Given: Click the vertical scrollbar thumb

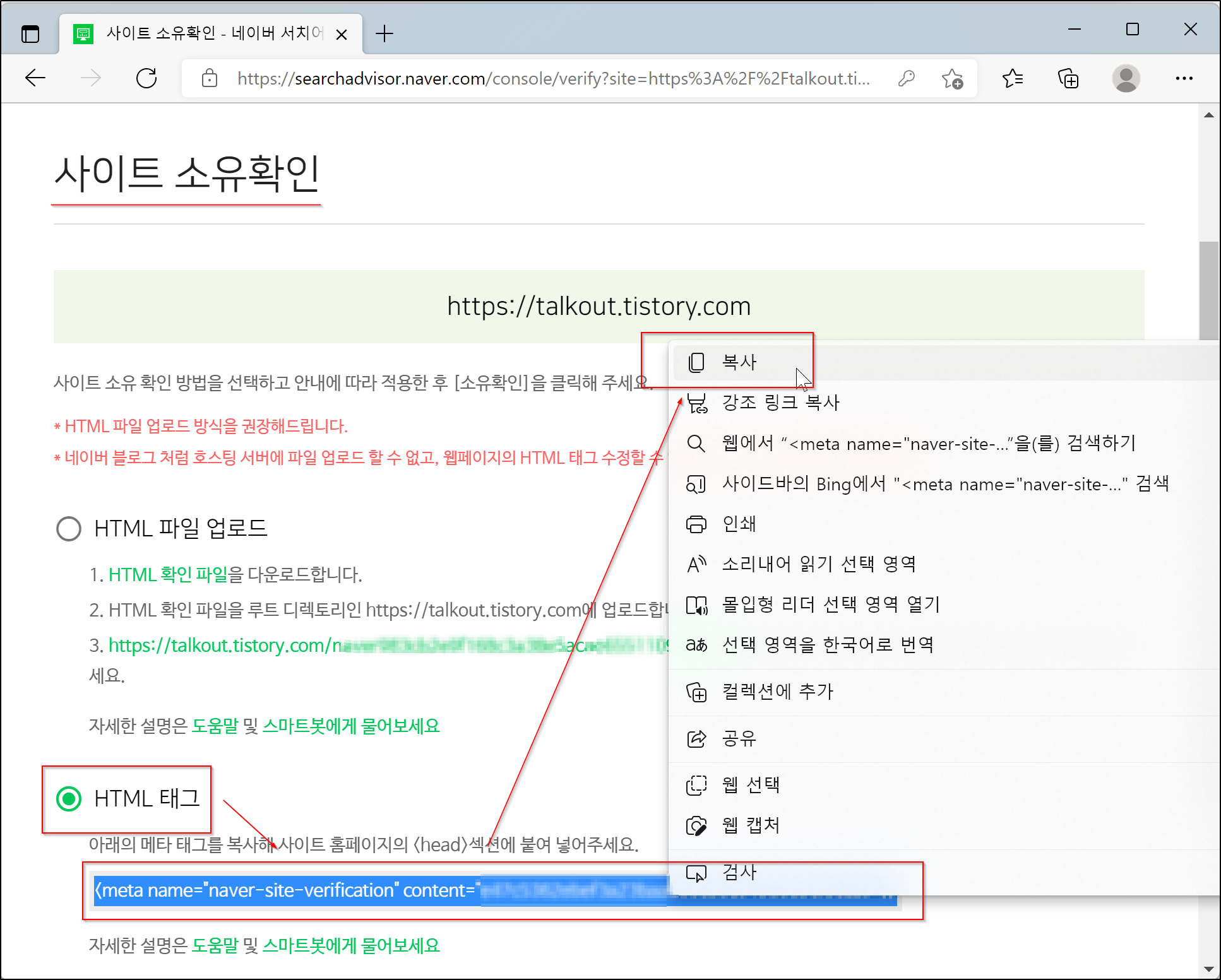Looking at the screenshot, I should (1208, 290).
